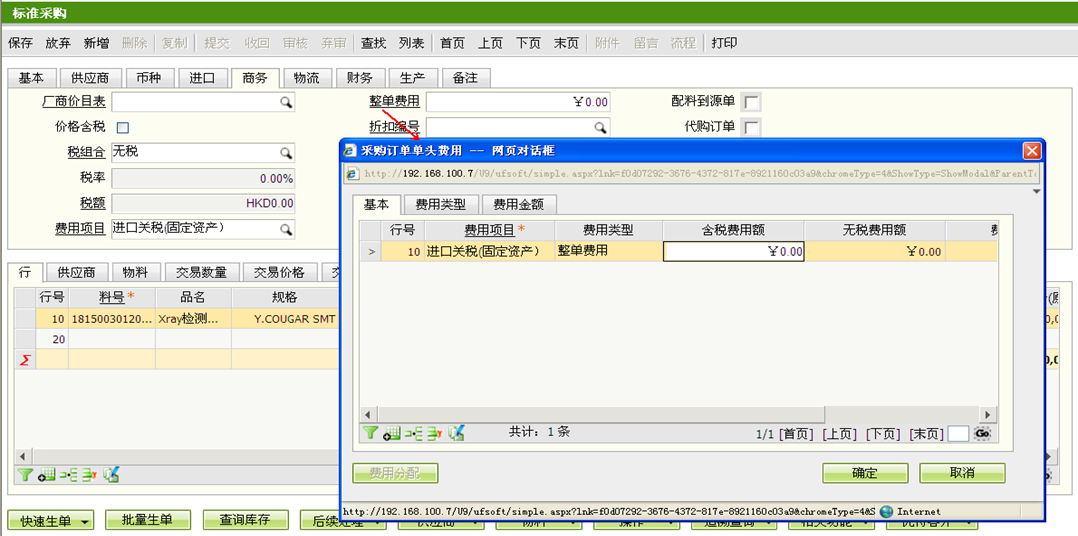This screenshot has height=536, width=1078.
Task: Switch to 费用金额 tab in dialog
Action: 518,204
